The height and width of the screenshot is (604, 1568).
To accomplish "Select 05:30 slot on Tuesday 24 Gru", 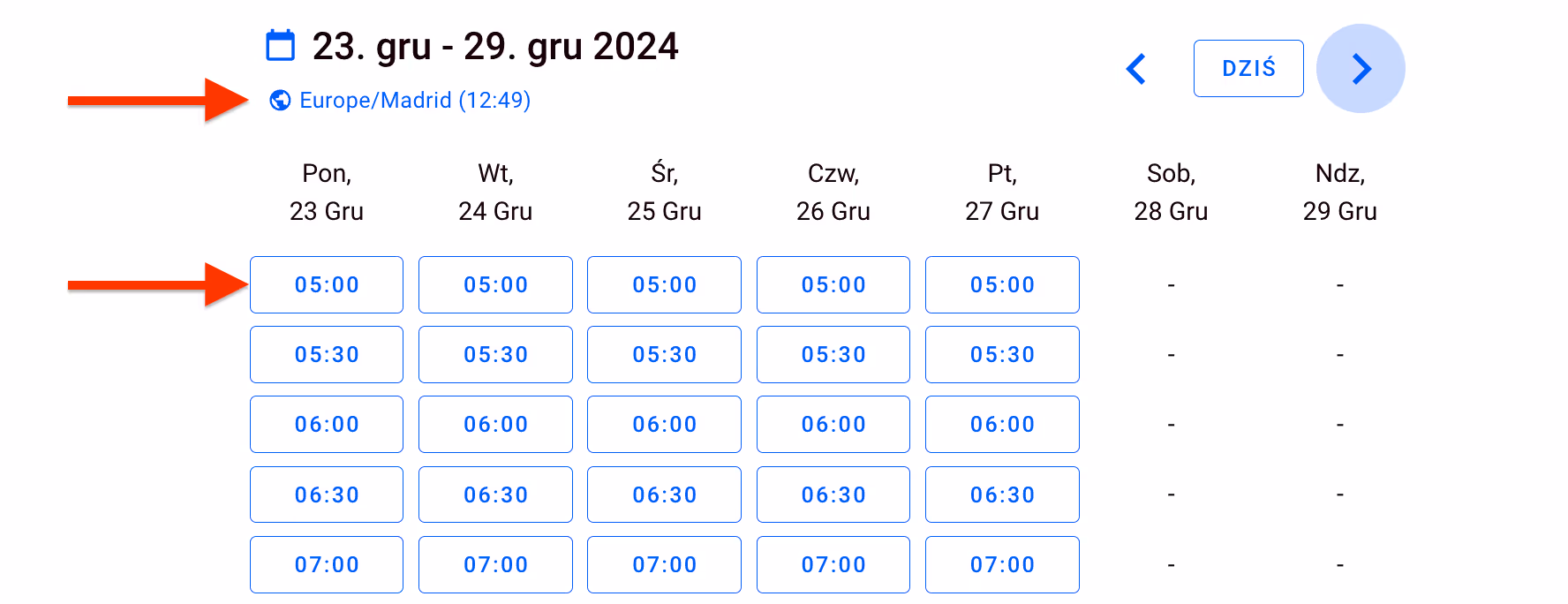I will click(495, 355).
